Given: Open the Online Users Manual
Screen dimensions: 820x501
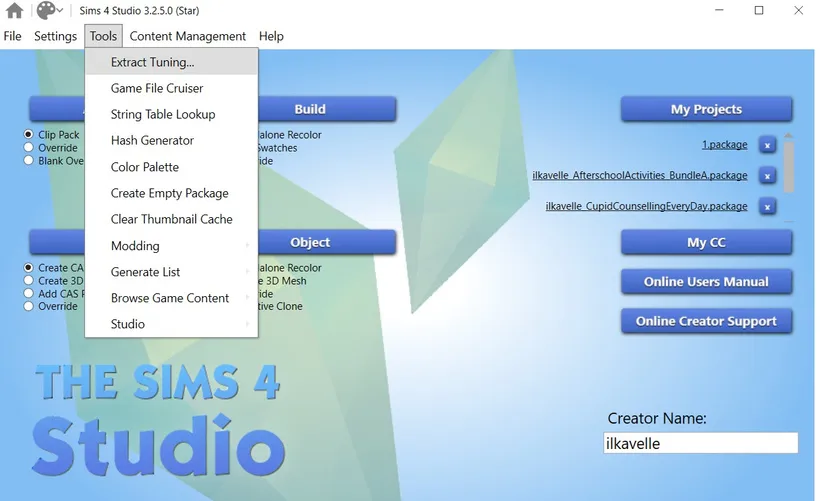Looking at the screenshot, I should point(707,281).
